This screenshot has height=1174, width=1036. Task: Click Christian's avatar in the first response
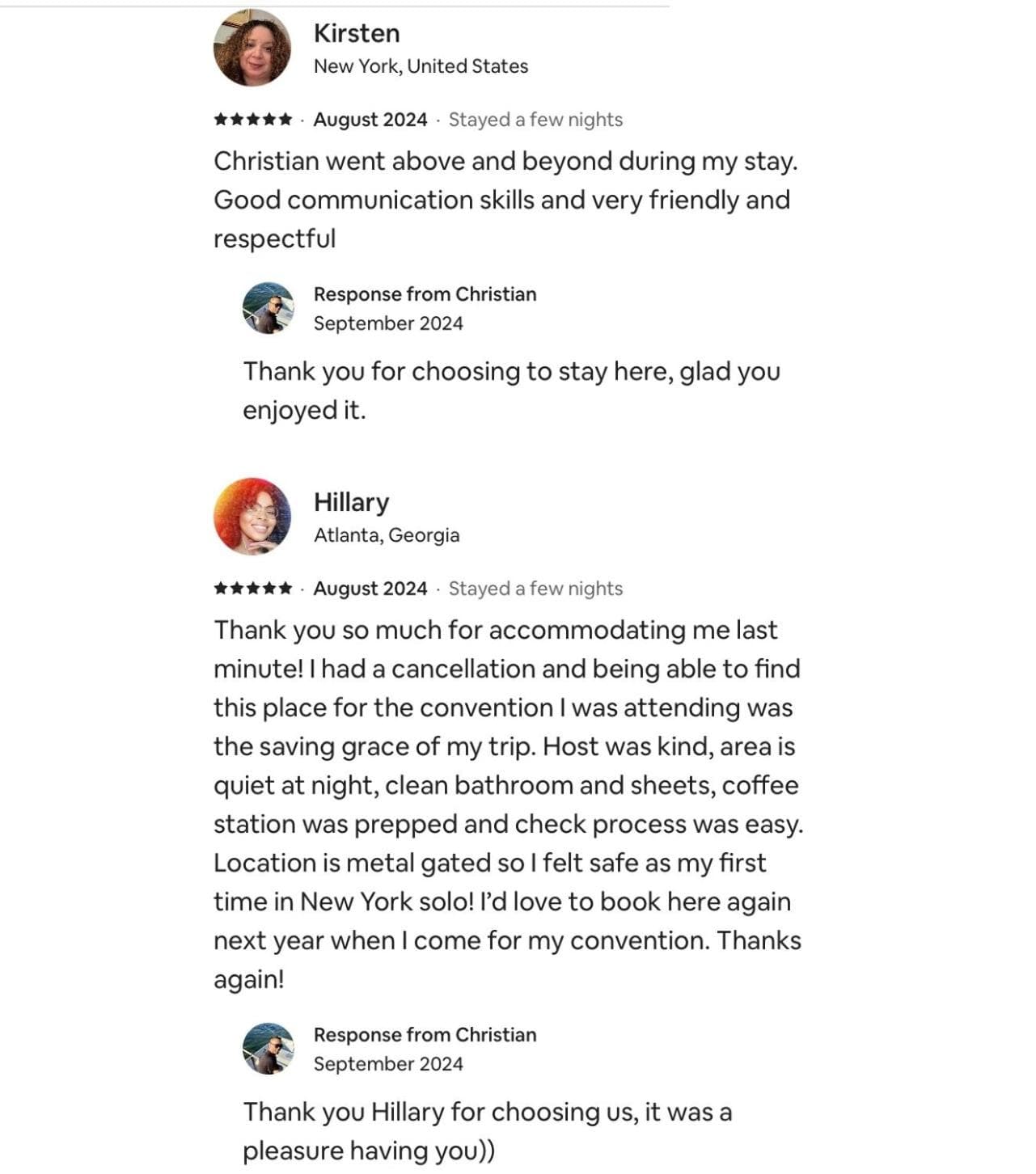pos(269,308)
